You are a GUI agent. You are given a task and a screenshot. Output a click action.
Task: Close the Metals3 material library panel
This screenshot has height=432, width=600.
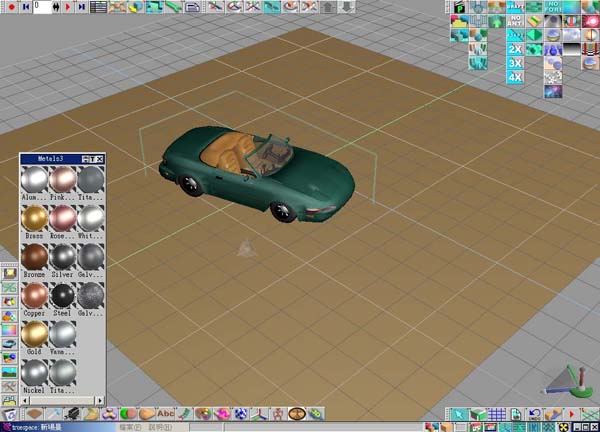click(x=99, y=158)
